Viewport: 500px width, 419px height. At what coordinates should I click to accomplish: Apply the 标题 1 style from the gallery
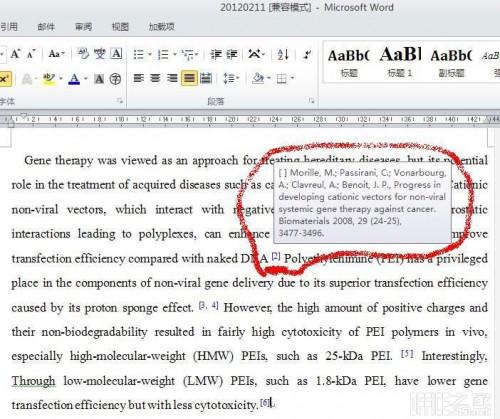click(x=400, y=63)
